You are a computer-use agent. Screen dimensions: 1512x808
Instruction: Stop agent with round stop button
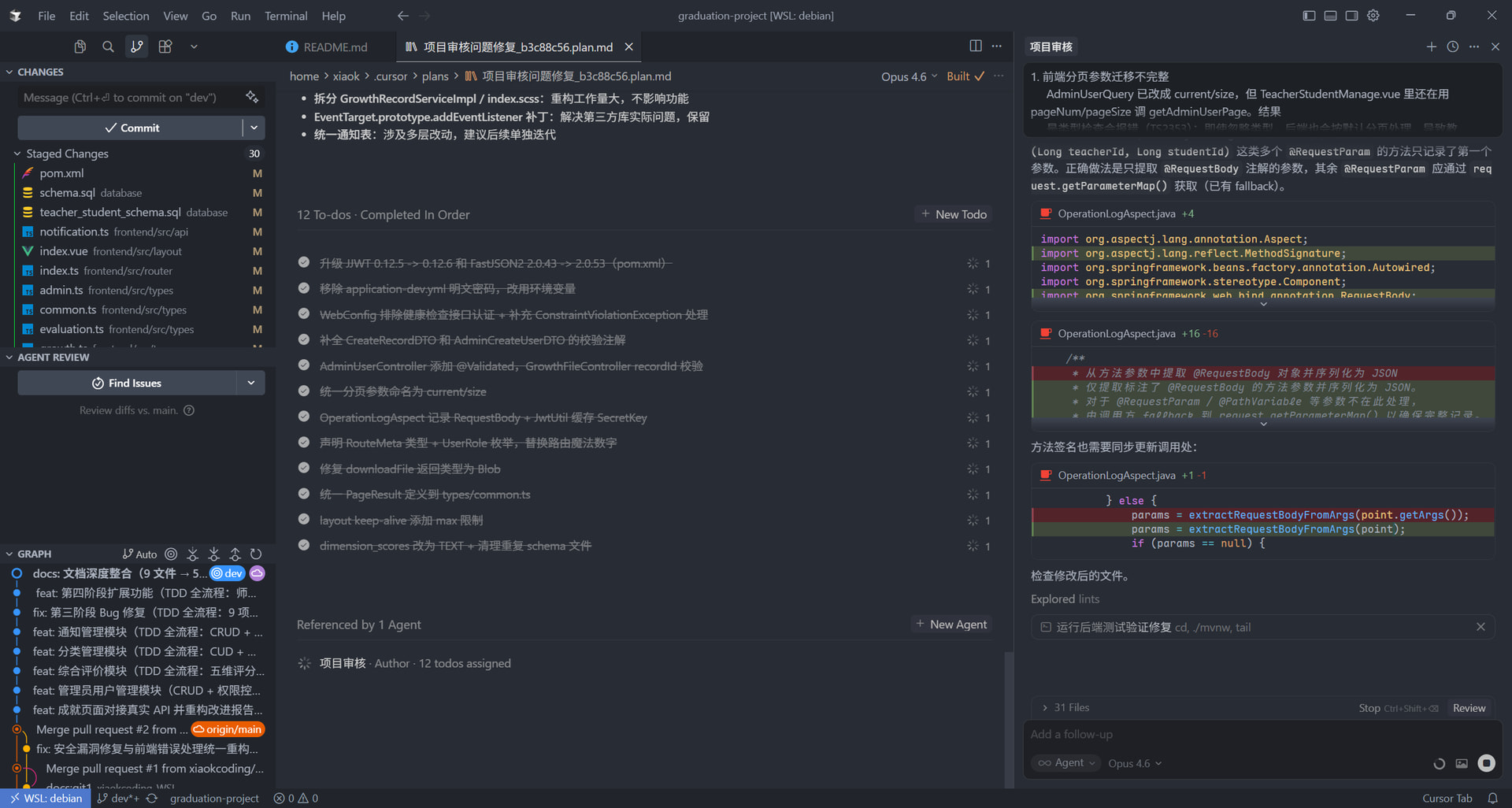[x=1486, y=762]
